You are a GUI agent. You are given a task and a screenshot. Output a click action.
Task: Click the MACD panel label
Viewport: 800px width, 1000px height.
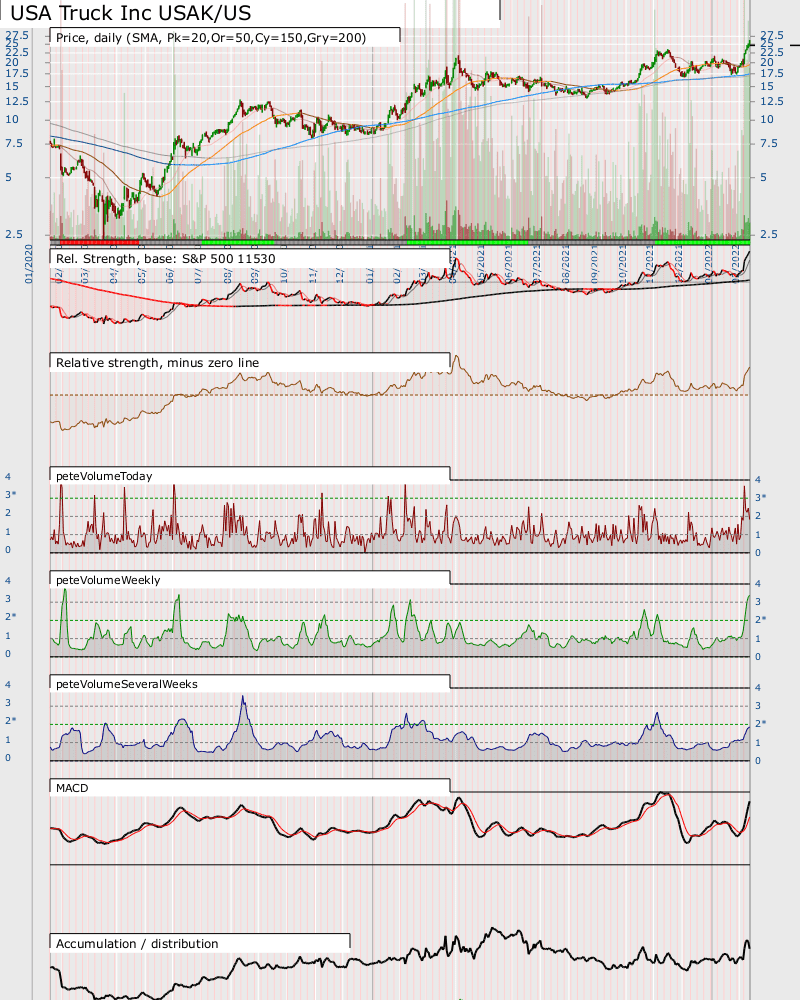click(x=72, y=788)
